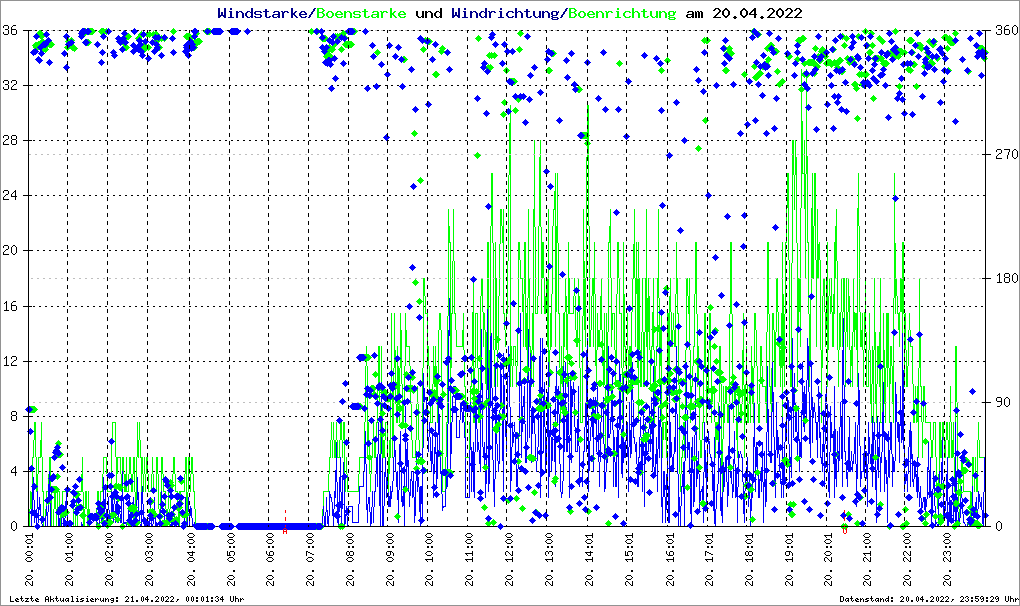
Task: Click the date '20.04.2022' in the title
Action: coord(756,13)
